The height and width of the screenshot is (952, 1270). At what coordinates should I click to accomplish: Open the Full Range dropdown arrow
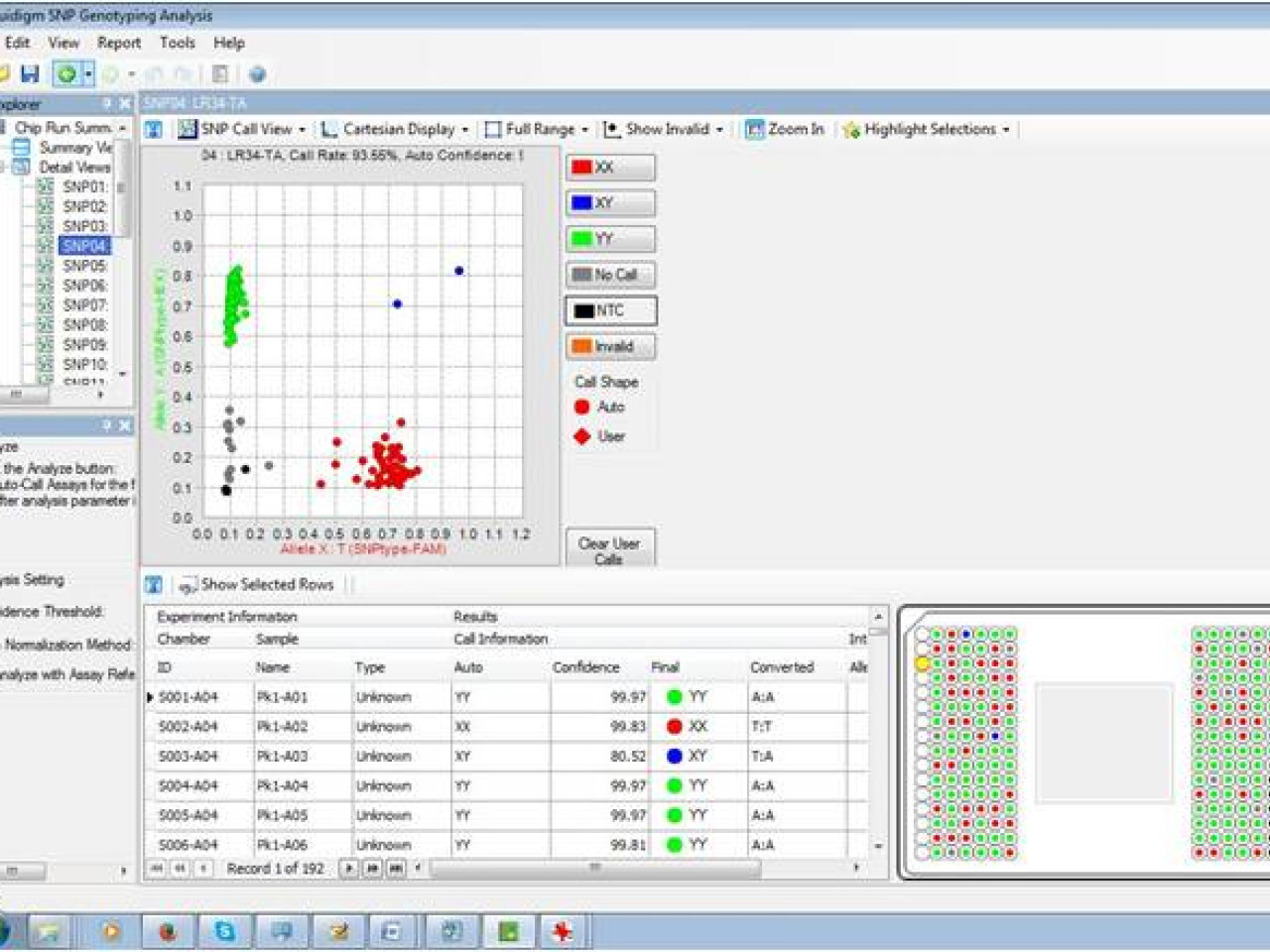coord(584,130)
